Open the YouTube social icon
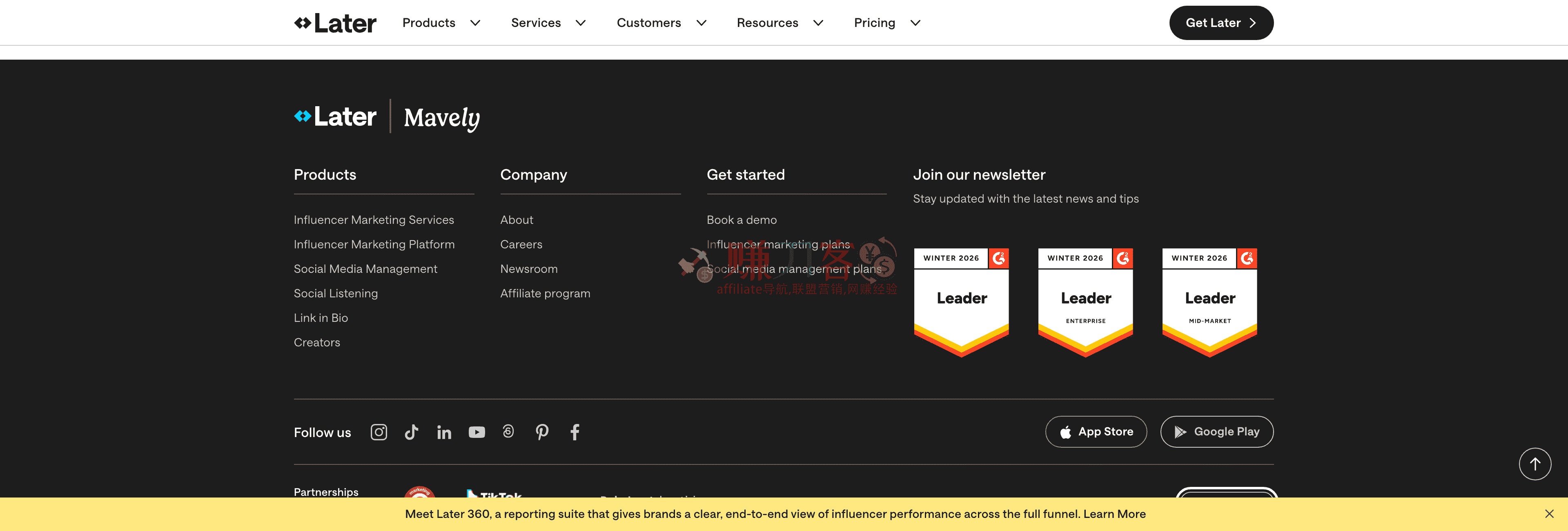The height and width of the screenshot is (531, 1568). coord(477,432)
